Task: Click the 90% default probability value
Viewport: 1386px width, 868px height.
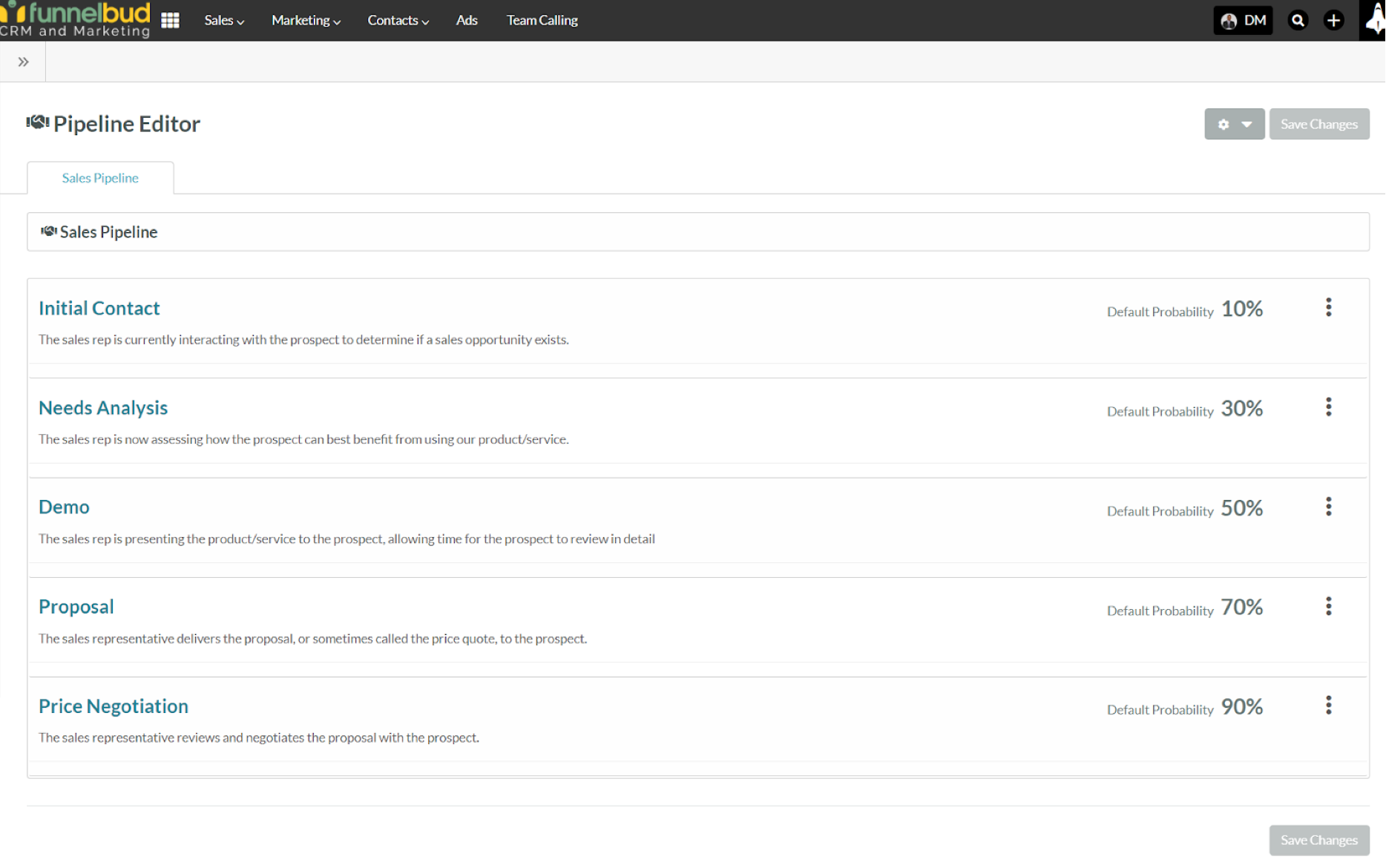Action: coord(1242,706)
